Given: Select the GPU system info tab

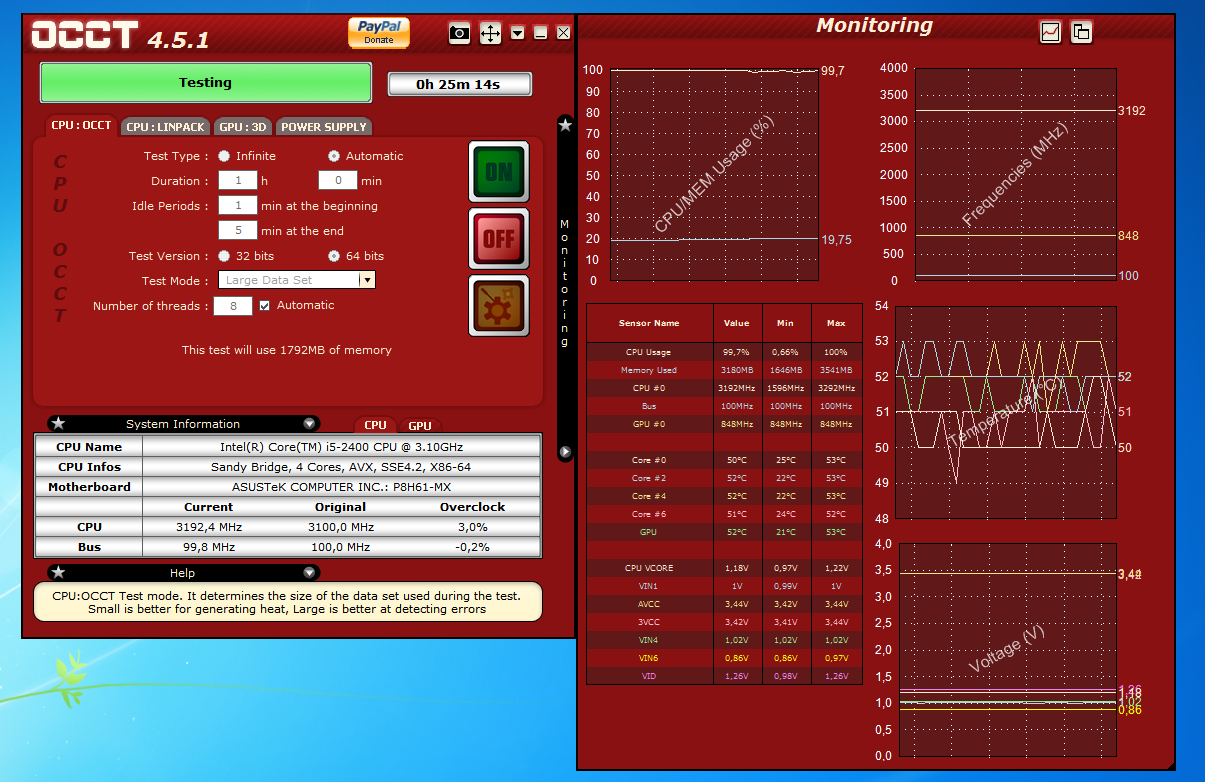Looking at the screenshot, I should click(420, 425).
